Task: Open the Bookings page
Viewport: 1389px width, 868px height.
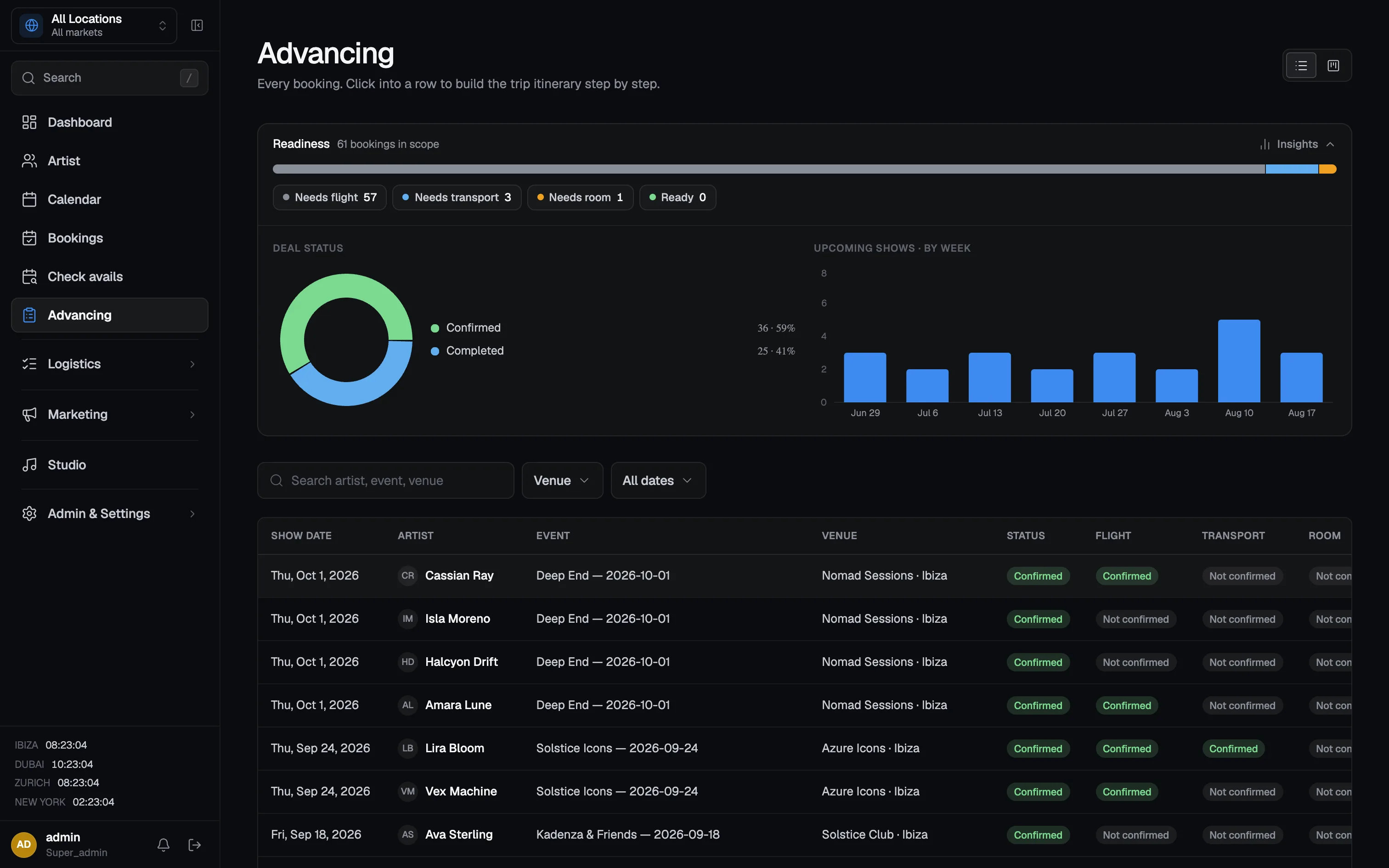Action: [110, 238]
